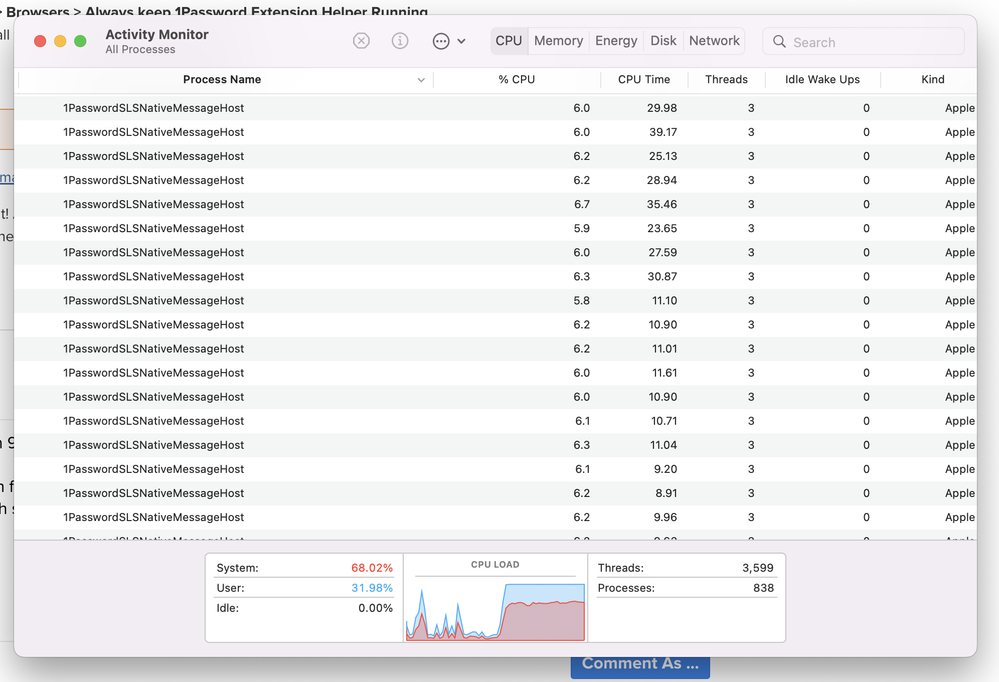Open the Energy tab
This screenshot has width=999, height=682.
coord(616,41)
